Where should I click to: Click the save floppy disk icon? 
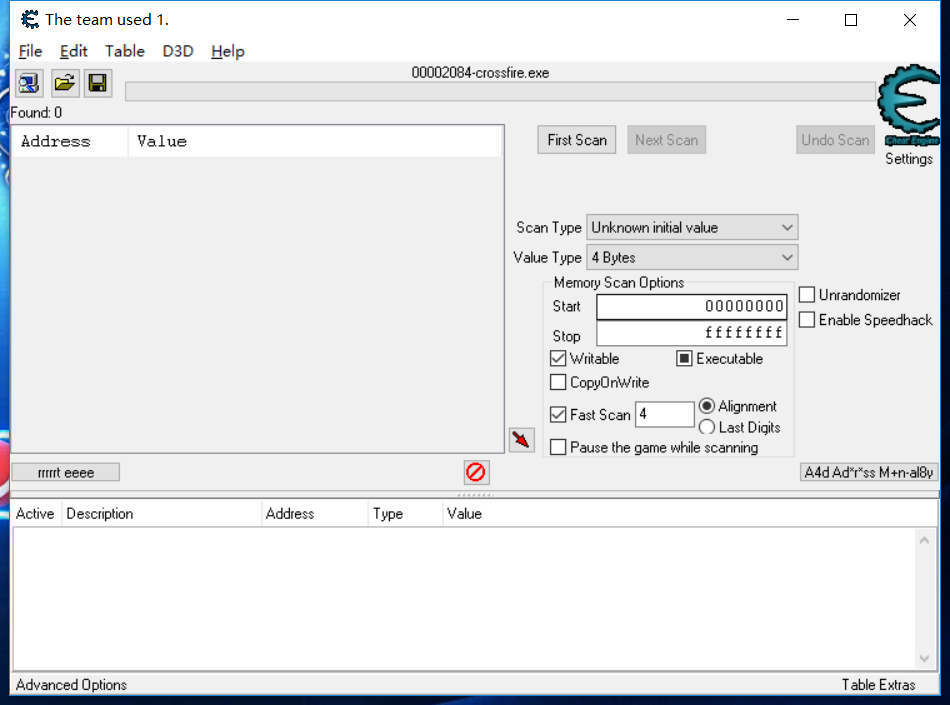point(98,83)
